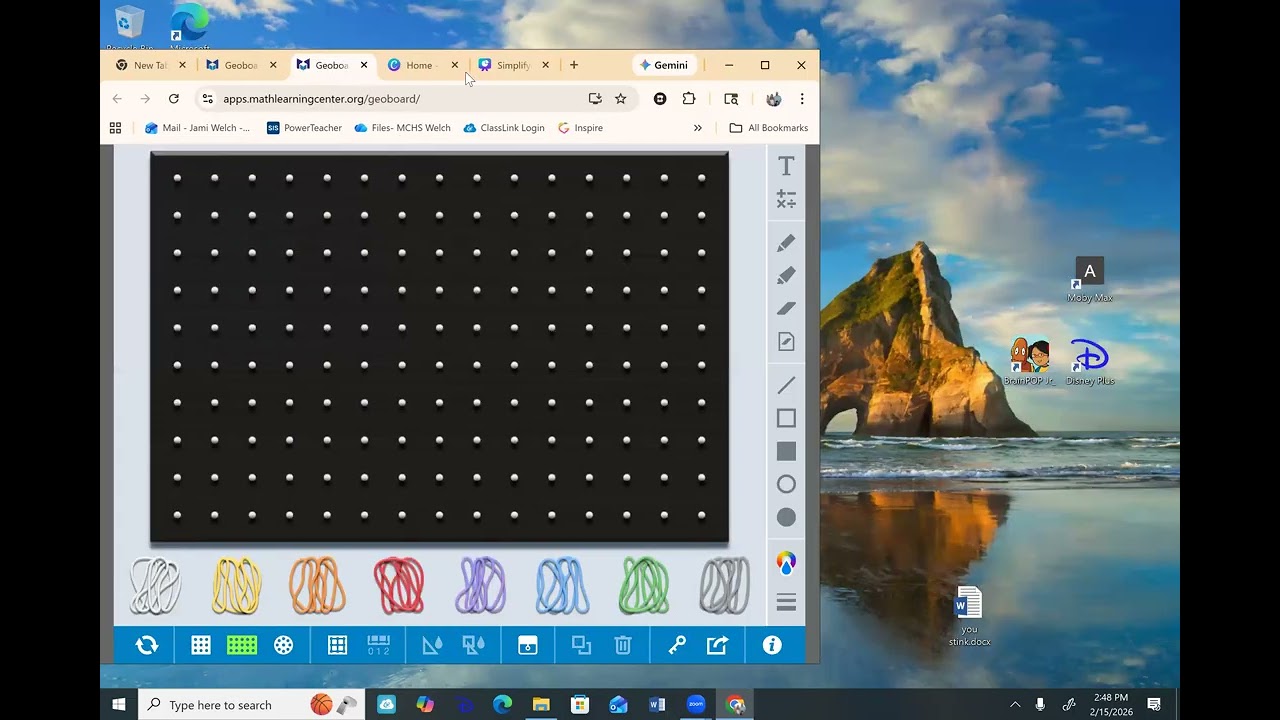
Task: Pick the yellow rubber band pile
Action: tap(237, 586)
